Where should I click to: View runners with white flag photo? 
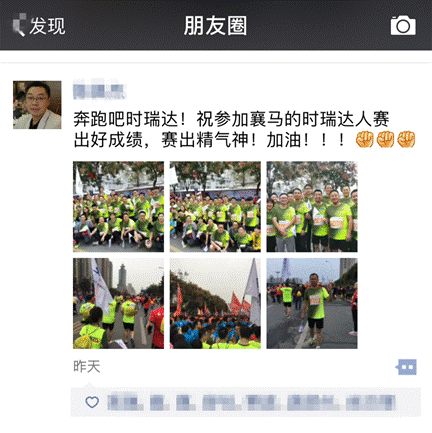coord(118,303)
